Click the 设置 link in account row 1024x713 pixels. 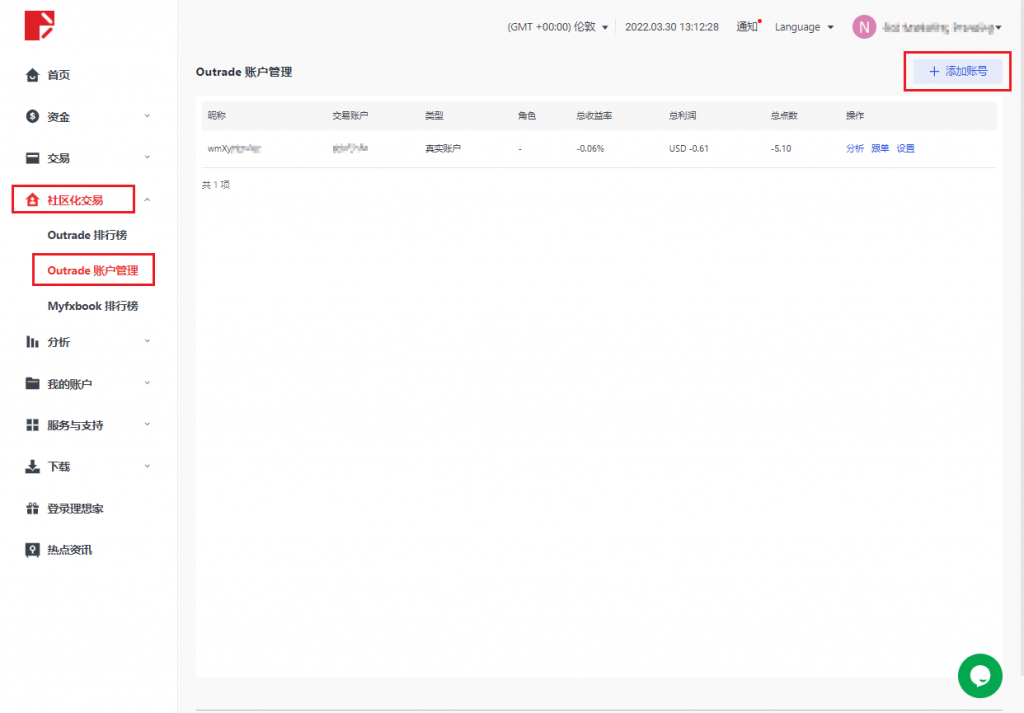pyautogui.click(x=905, y=149)
